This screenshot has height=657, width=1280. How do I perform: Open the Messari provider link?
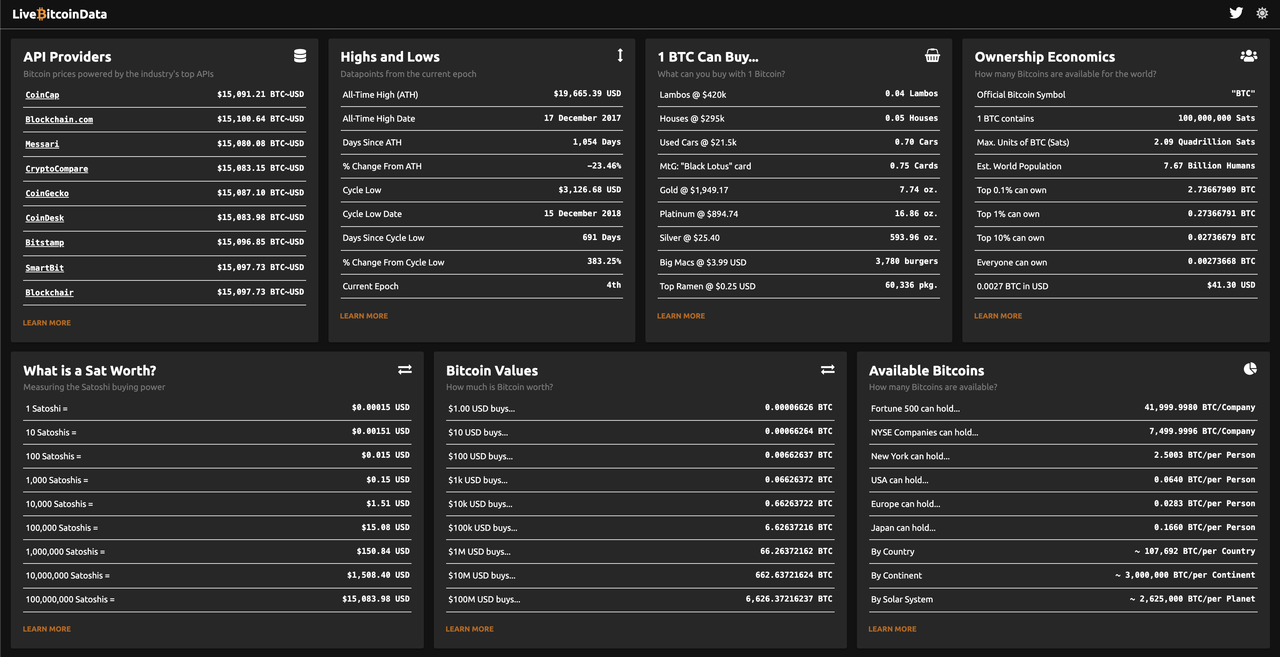[42, 144]
